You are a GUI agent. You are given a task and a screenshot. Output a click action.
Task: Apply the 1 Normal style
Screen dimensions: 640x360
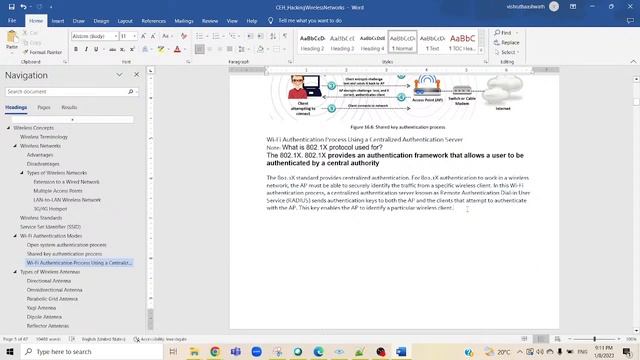click(402, 42)
